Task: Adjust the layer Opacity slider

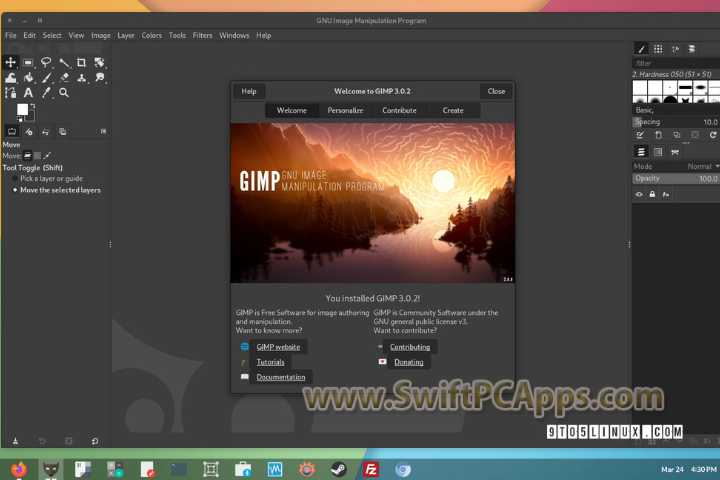Action: pyautogui.click(x=676, y=179)
